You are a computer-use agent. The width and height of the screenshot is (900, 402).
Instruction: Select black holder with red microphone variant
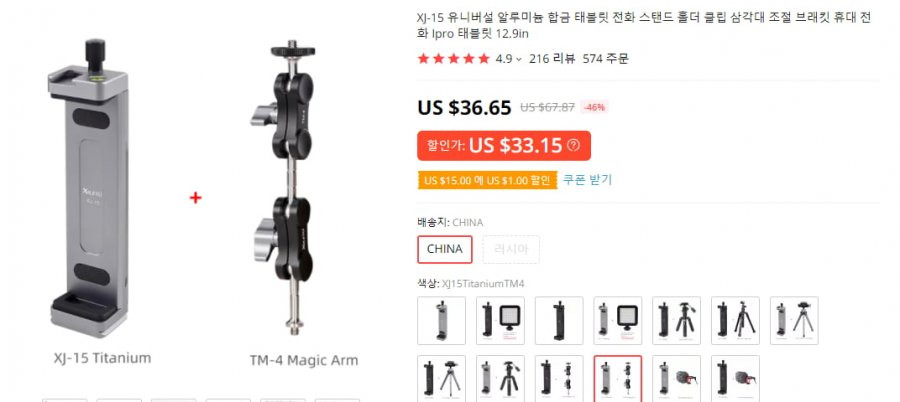735,378
